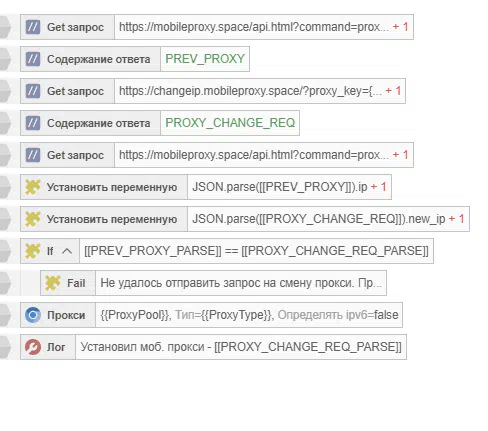The image size is (488, 431).
Task: Select the PREV_PROXY variable name
Action: coord(205,59)
